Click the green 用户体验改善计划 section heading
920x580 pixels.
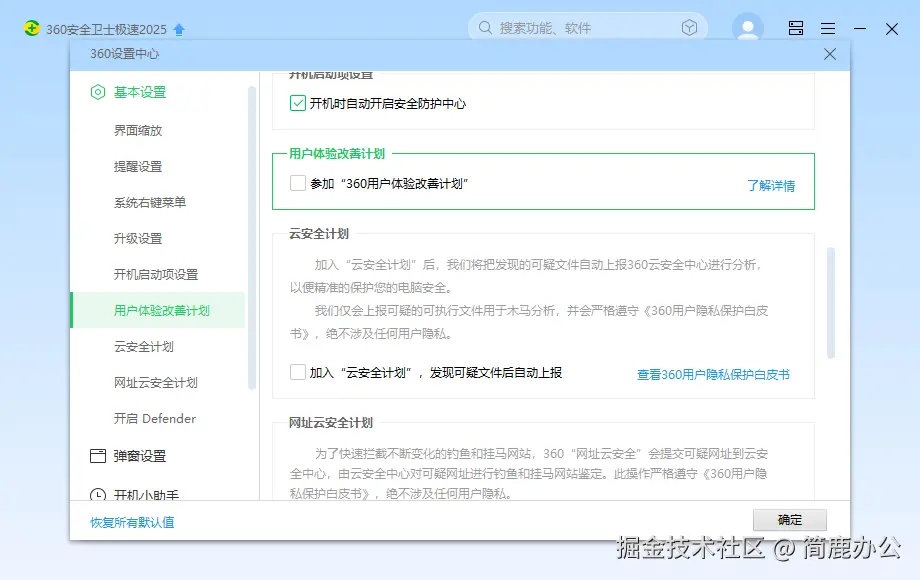pos(337,154)
